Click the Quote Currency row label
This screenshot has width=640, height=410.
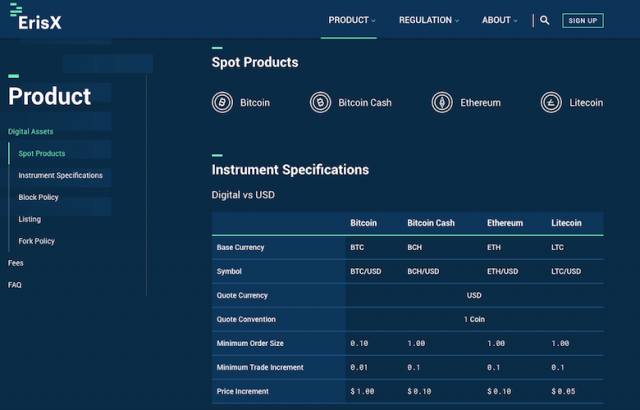pos(242,295)
